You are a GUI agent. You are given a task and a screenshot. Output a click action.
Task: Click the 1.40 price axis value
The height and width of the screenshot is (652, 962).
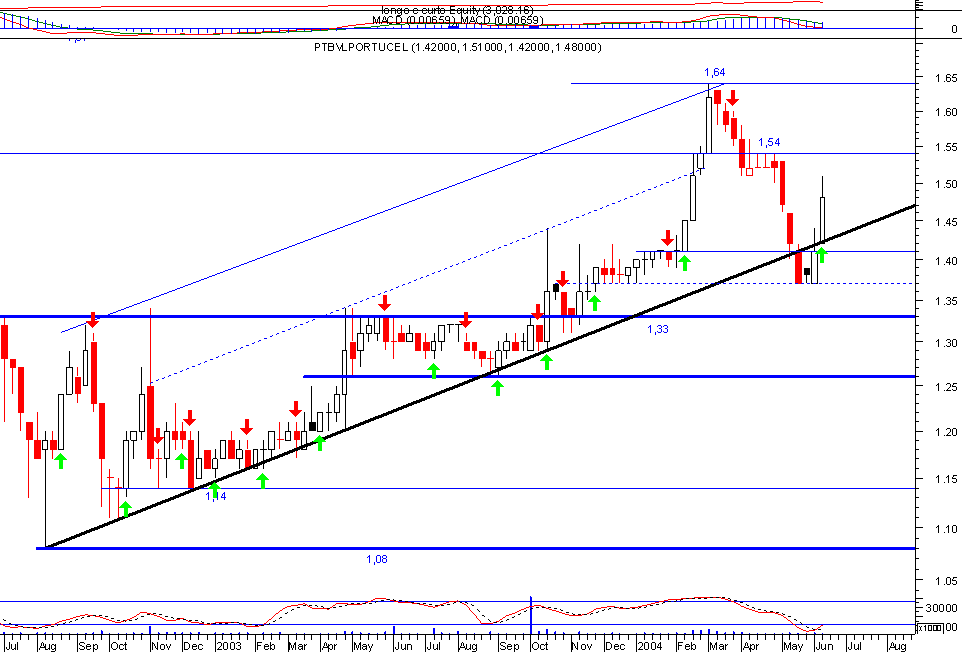(946, 261)
